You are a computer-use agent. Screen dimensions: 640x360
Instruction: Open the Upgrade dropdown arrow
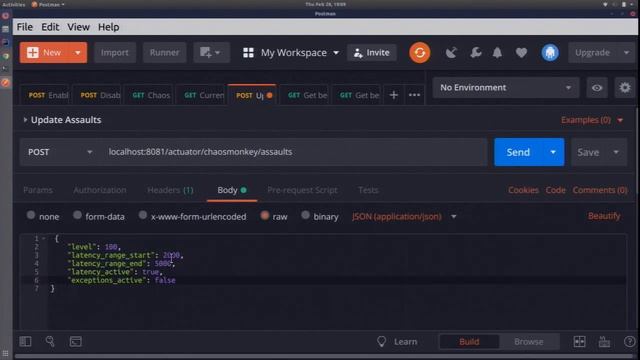tap(627, 53)
